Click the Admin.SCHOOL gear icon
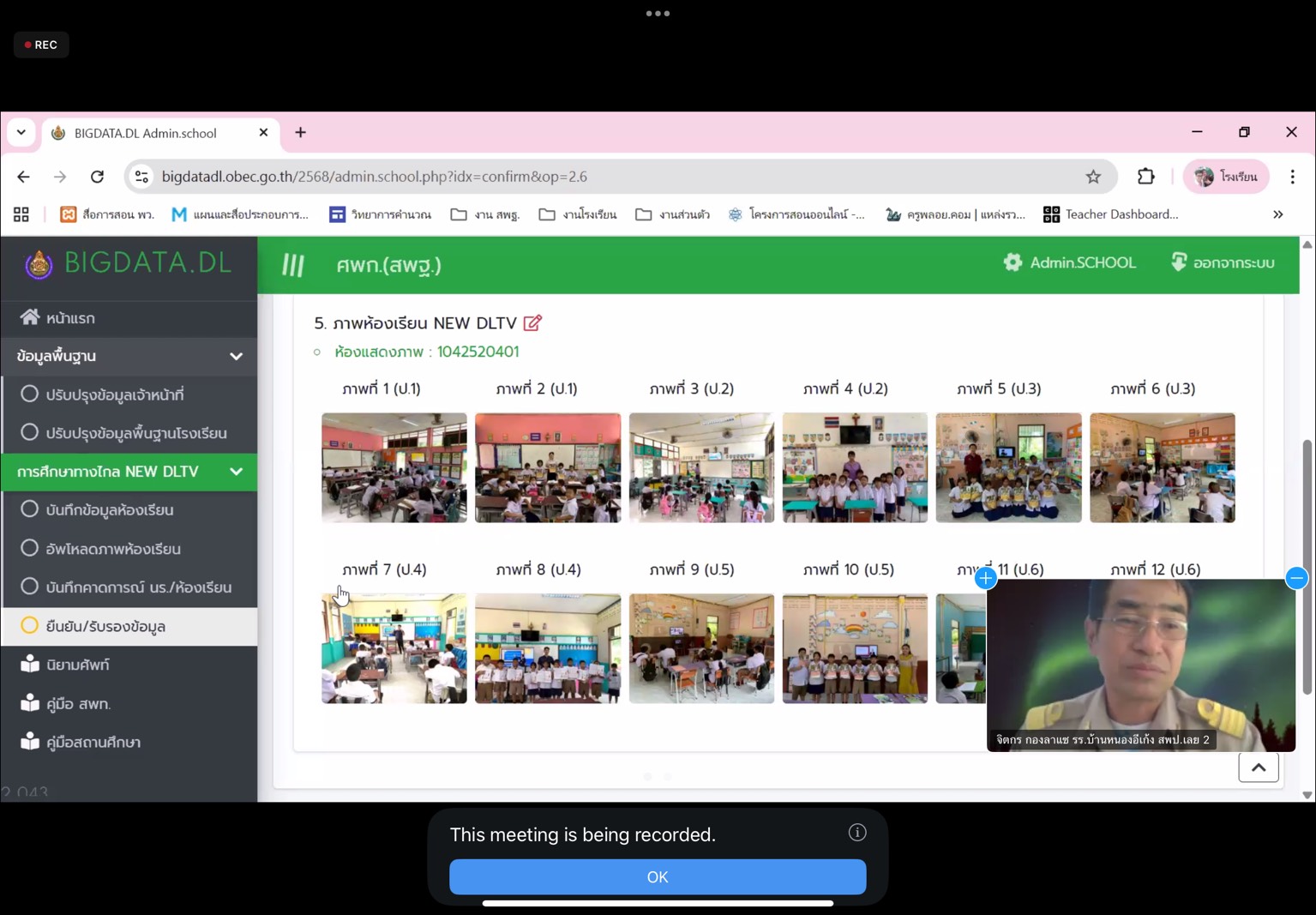 pyautogui.click(x=1013, y=262)
